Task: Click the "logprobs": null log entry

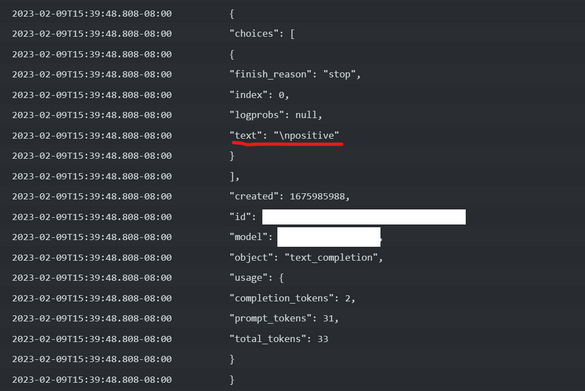Action: pyautogui.click(x=276, y=115)
